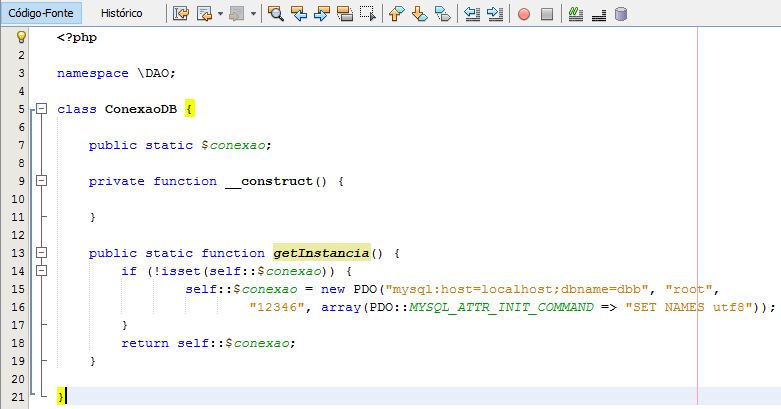Go to previous bookmark
The height and width of the screenshot is (409, 781).
pos(396,13)
